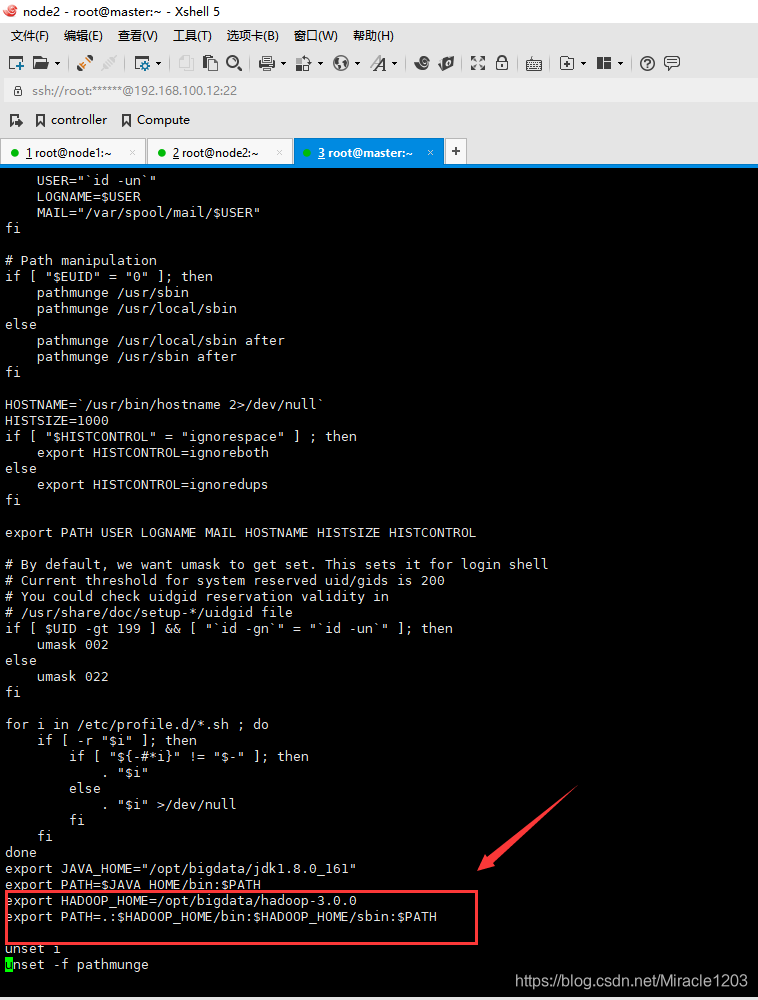This screenshot has width=758, height=1000.
Task: Click the Paste icon
Action: (210, 63)
